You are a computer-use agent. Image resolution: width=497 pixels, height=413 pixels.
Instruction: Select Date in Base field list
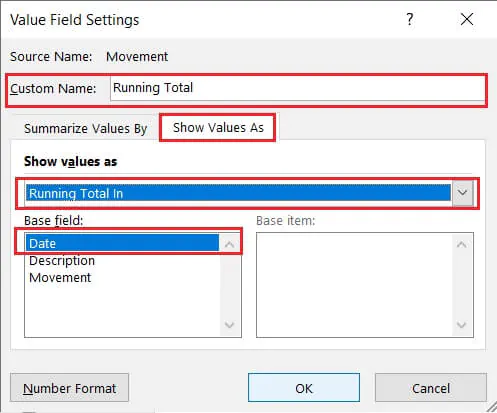click(x=122, y=243)
